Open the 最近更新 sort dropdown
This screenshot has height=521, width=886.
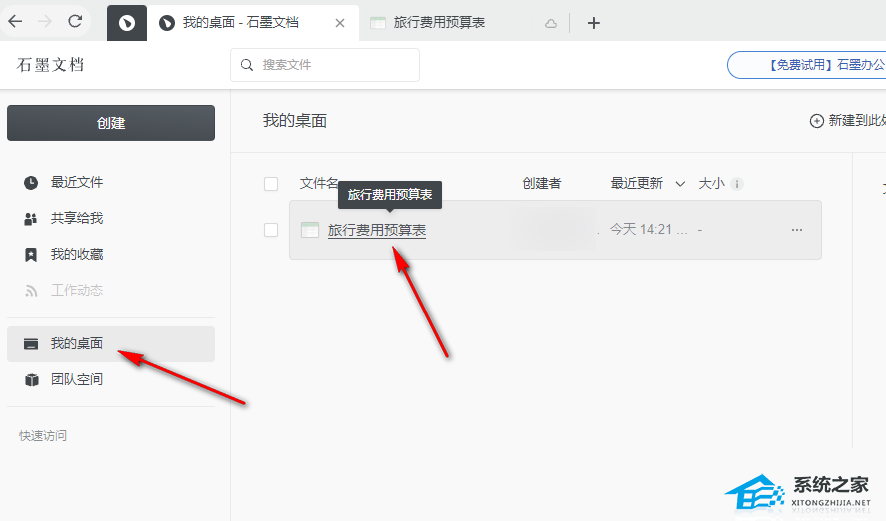coord(648,183)
